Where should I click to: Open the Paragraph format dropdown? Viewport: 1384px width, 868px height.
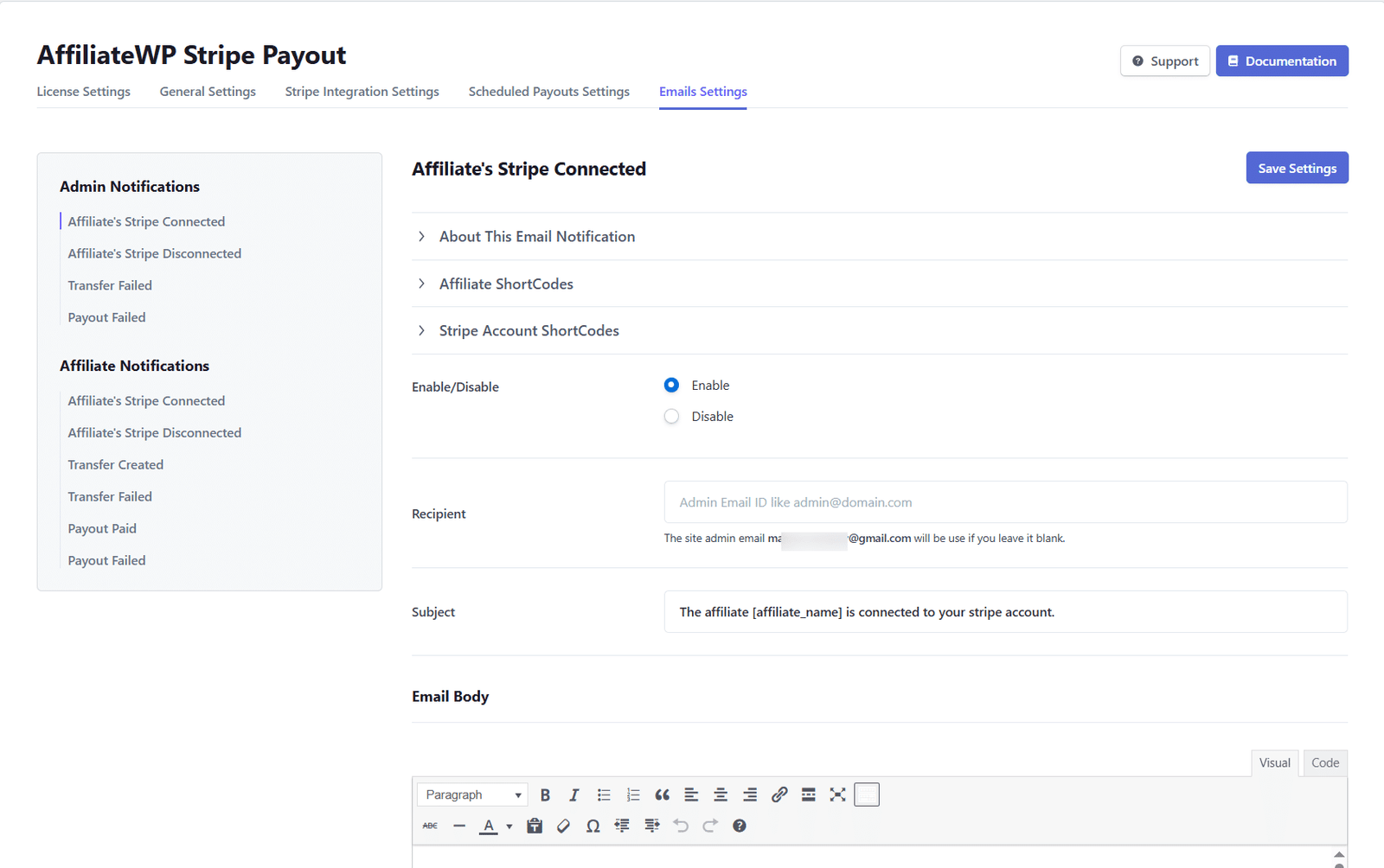472,795
